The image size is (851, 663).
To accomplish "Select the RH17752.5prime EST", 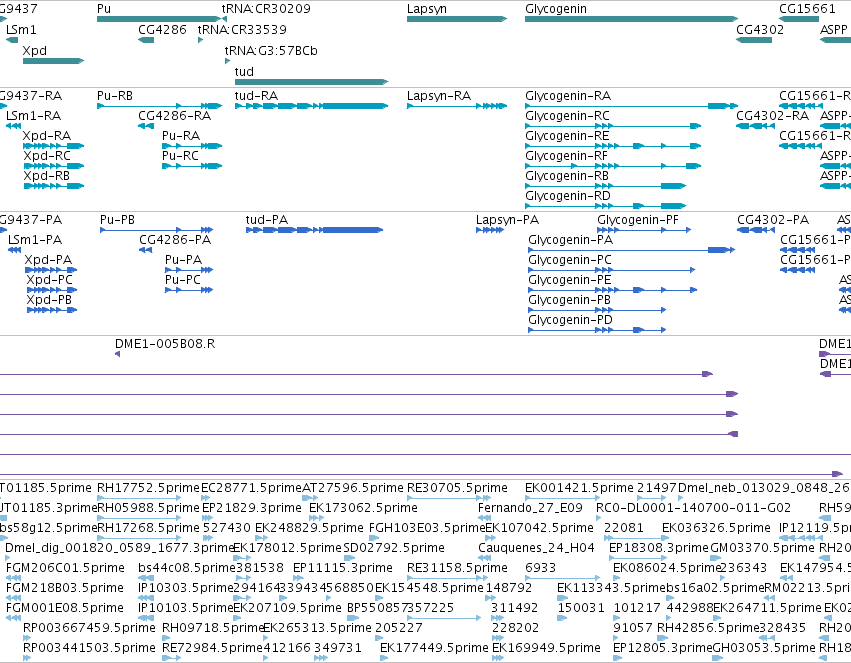I will [140, 498].
